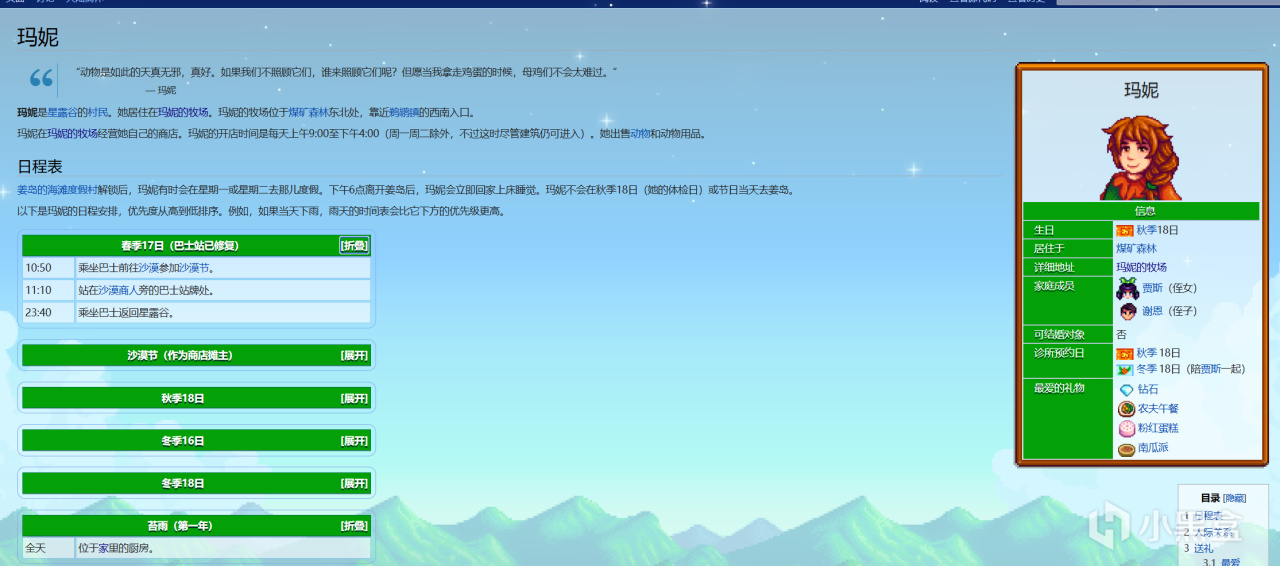
Task: Click the 11:10 time cell
Action: [48, 290]
